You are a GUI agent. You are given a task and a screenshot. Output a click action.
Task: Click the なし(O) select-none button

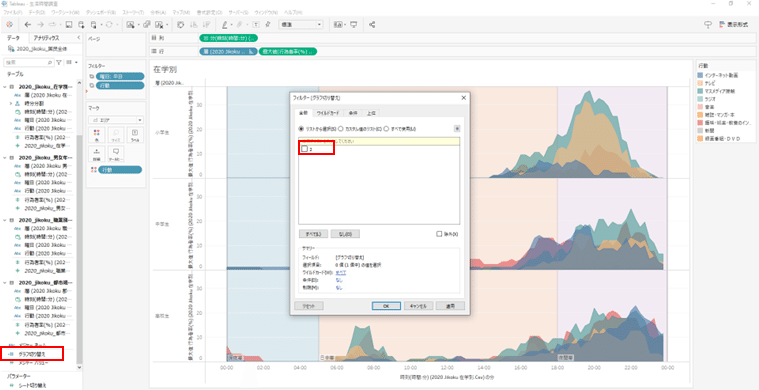tap(345, 234)
